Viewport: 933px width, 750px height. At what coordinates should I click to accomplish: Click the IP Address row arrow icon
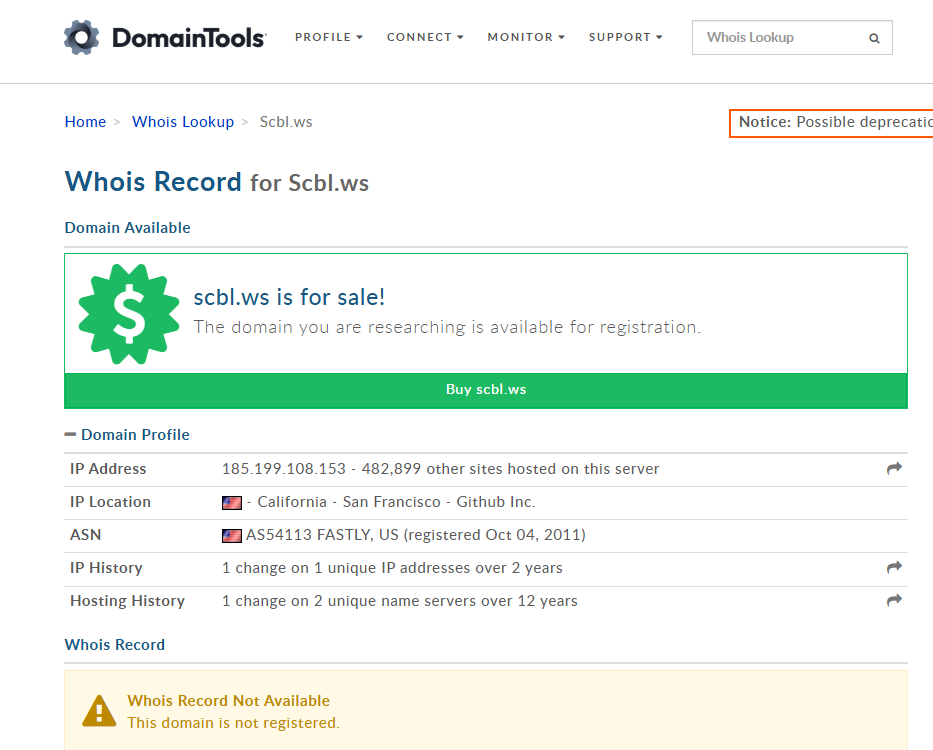tap(894, 468)
